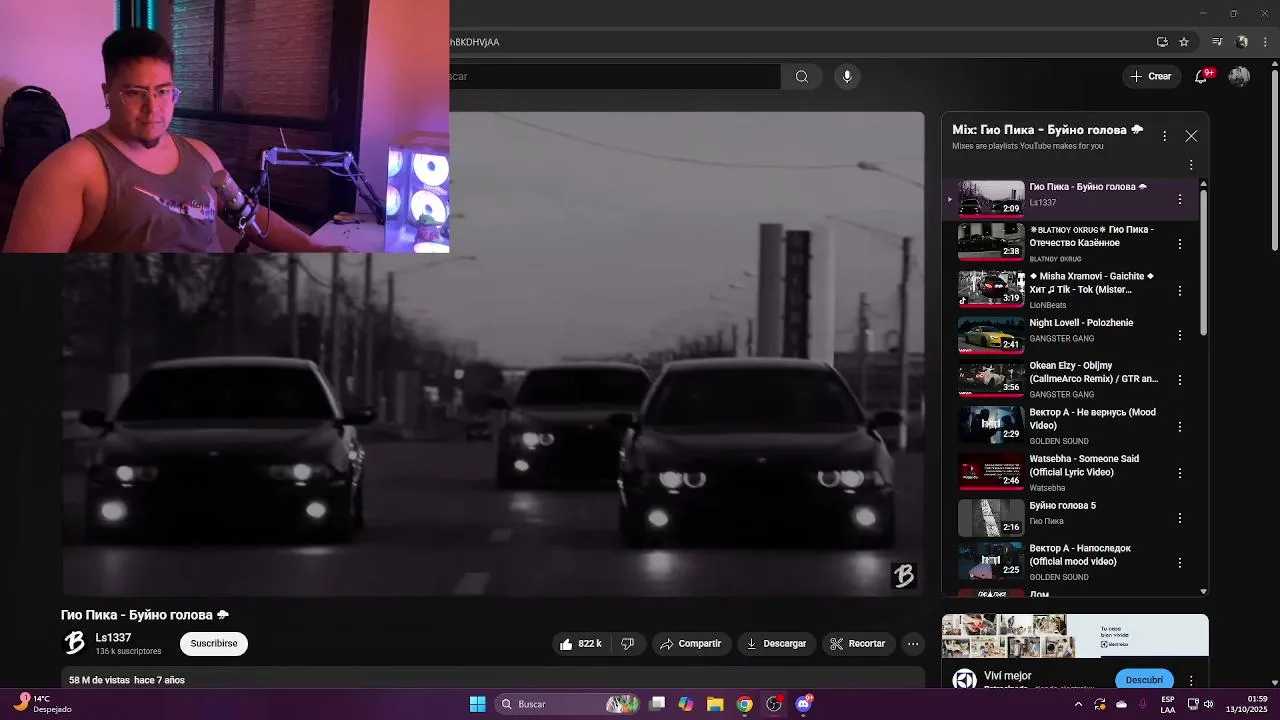
Task: Click the channel watermark B logo on the video
Action: (904, 575)
